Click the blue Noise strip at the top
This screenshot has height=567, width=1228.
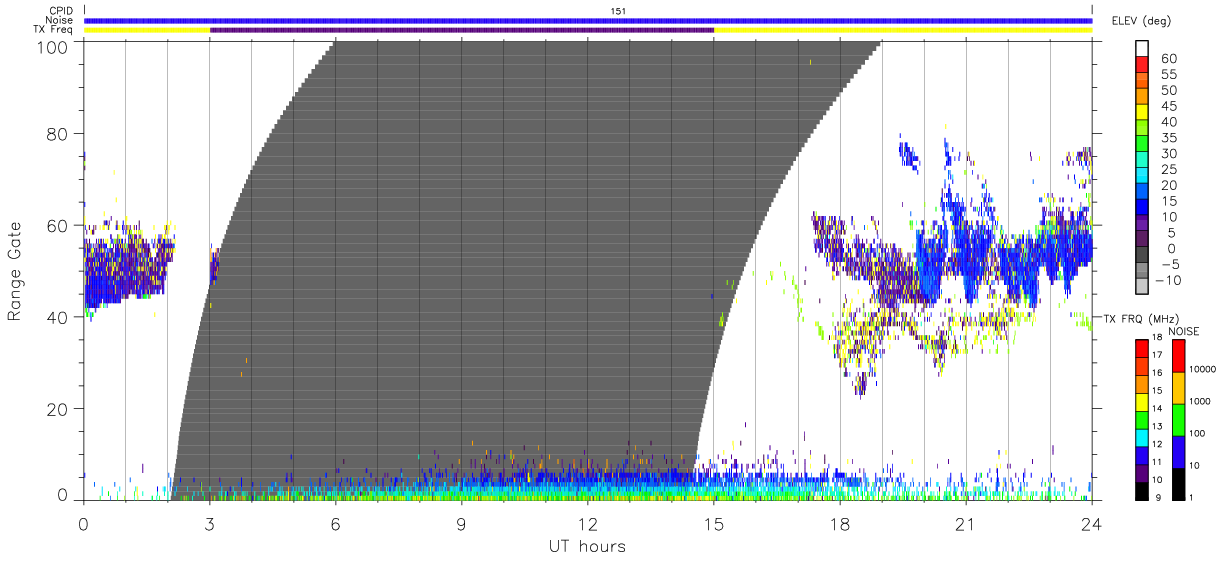[x=588, y=20]
